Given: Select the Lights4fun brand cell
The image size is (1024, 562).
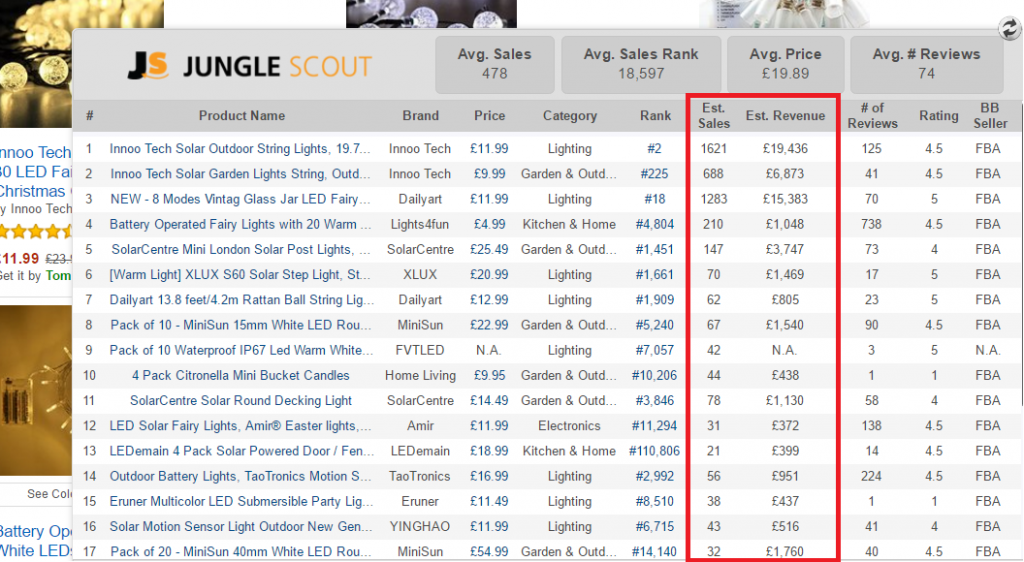Looking at the screenshot, I should tap(419, 225).
